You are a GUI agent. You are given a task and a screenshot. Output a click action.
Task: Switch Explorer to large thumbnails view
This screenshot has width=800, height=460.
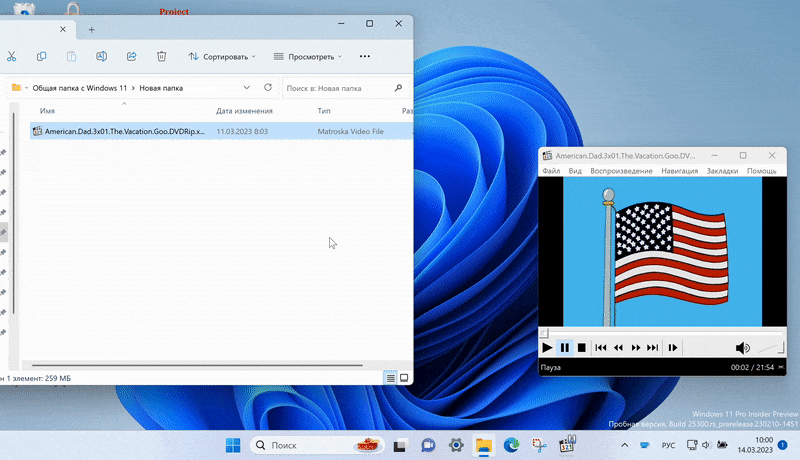[x=404, y=378]
